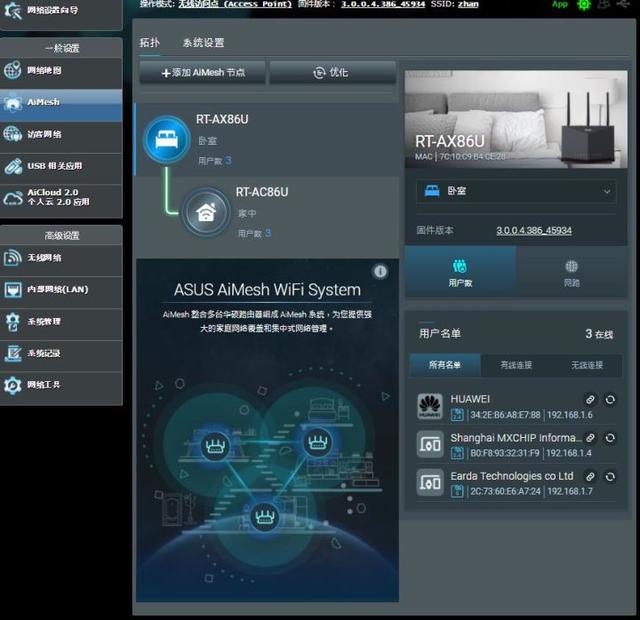Show 有线连接 wired clients
Image resolution: width=640 pixels, height=620 pixels.
(516, 365)
